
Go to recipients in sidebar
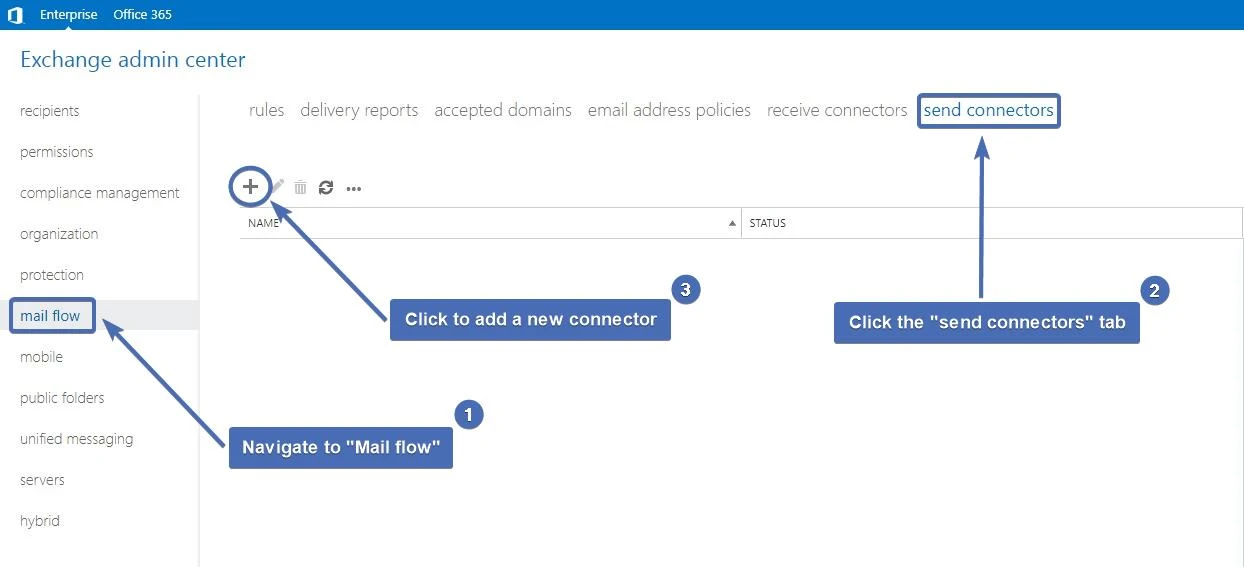[x=50, y=111]
